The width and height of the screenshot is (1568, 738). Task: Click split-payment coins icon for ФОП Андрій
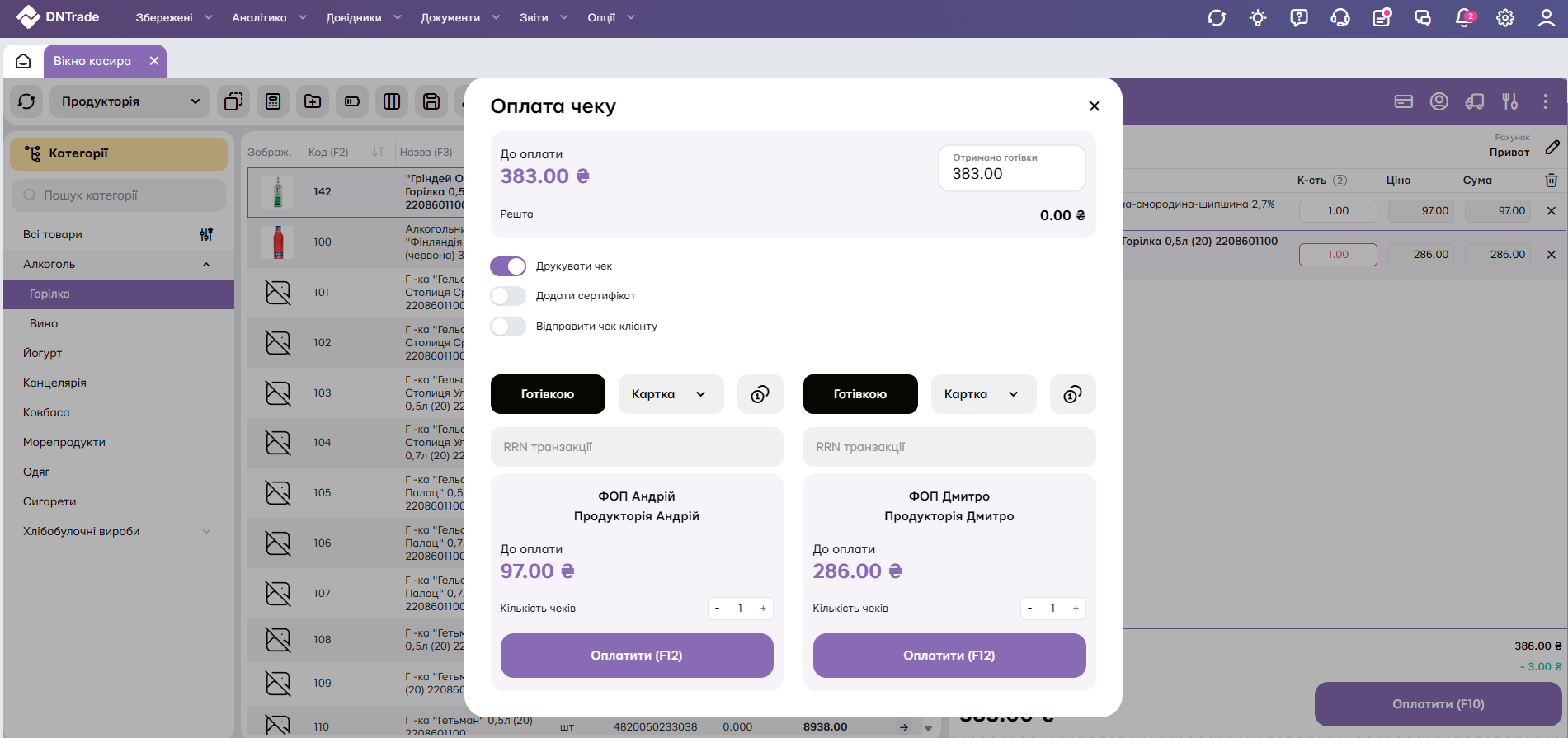(x=760, y=394)
